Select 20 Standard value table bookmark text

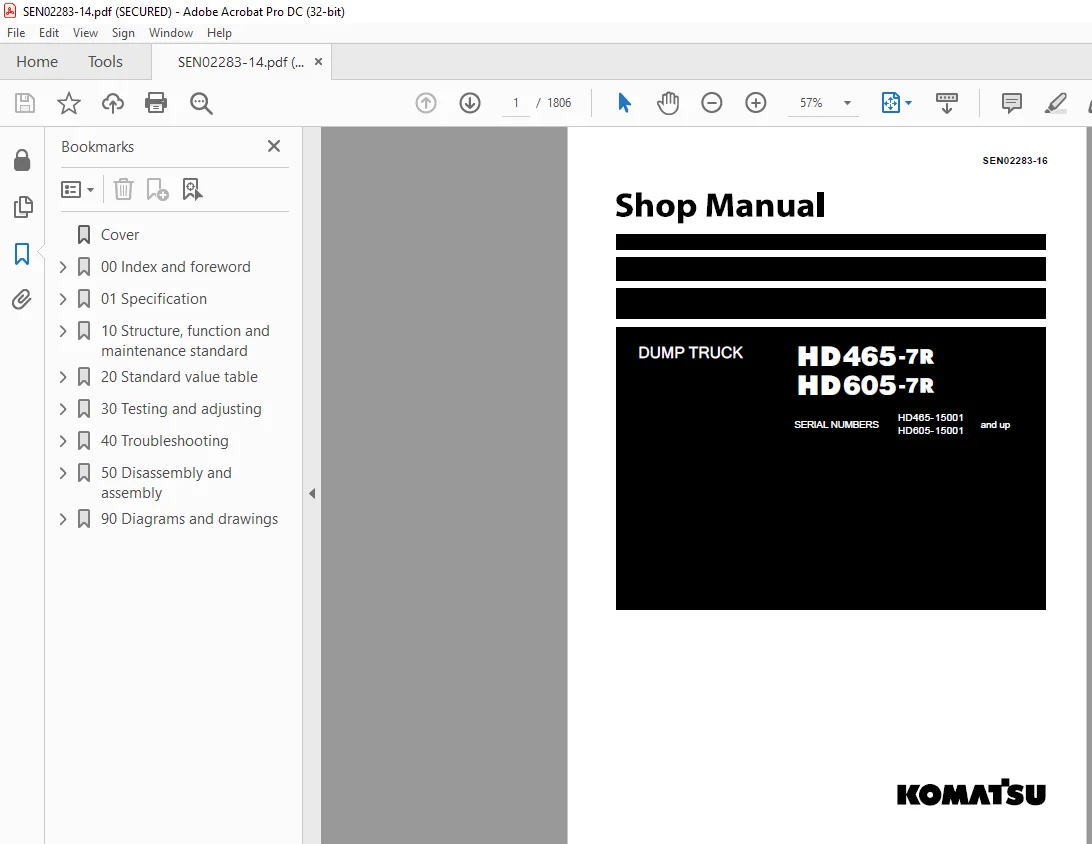[179, 377]
